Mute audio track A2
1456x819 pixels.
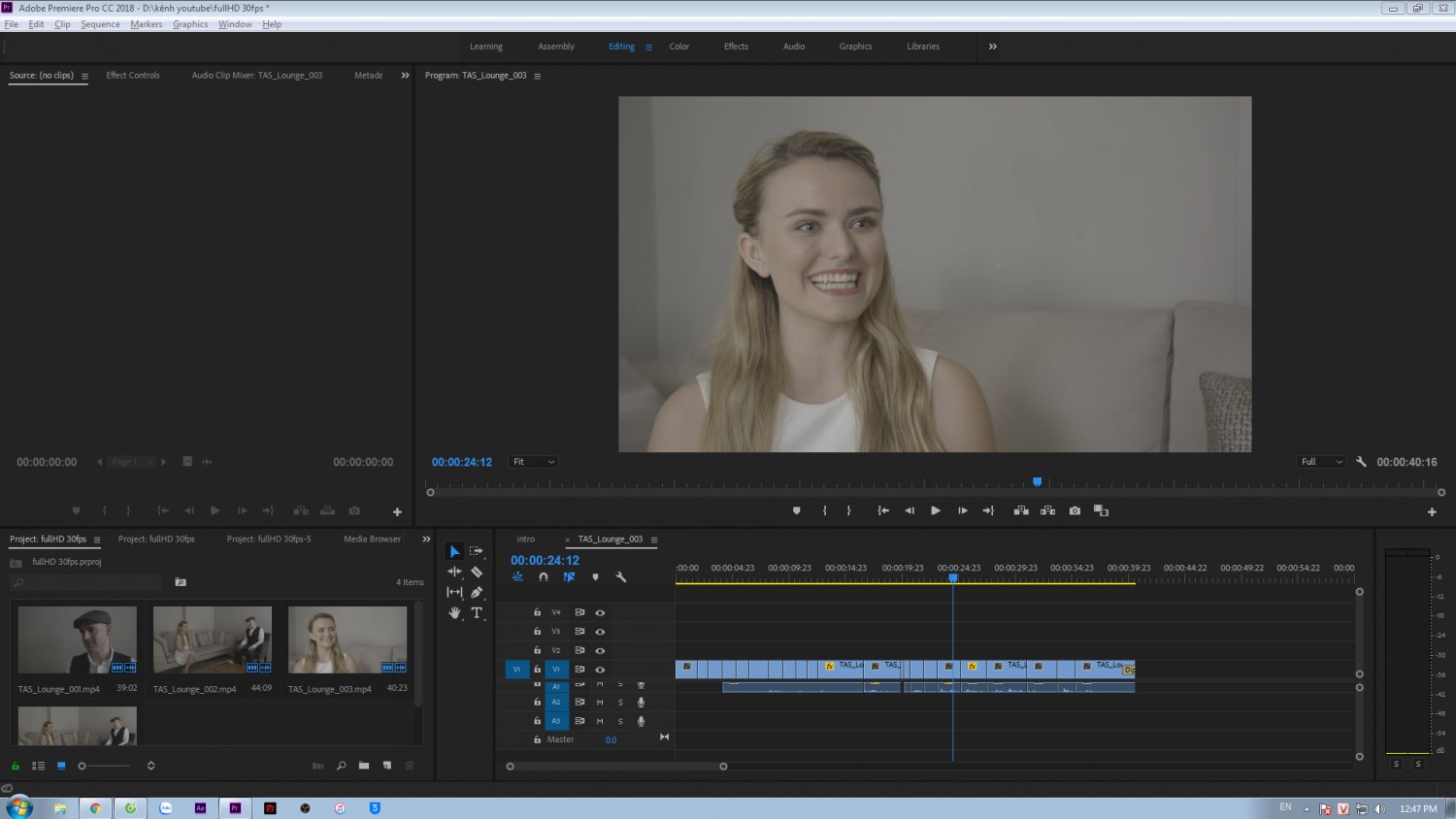point(600,703)
